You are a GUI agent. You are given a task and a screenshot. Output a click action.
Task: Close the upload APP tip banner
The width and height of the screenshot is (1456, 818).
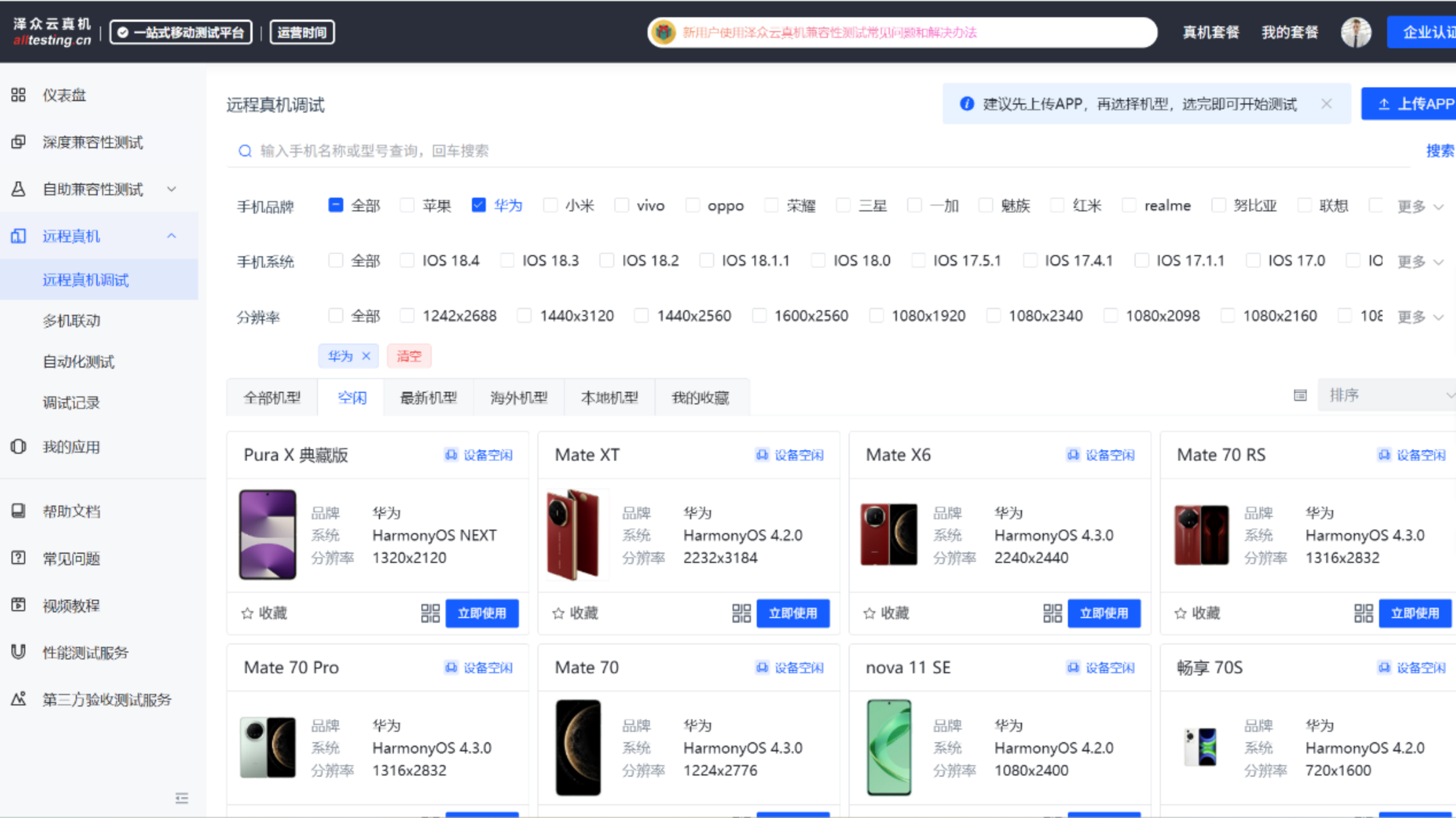click(1326, 104)
